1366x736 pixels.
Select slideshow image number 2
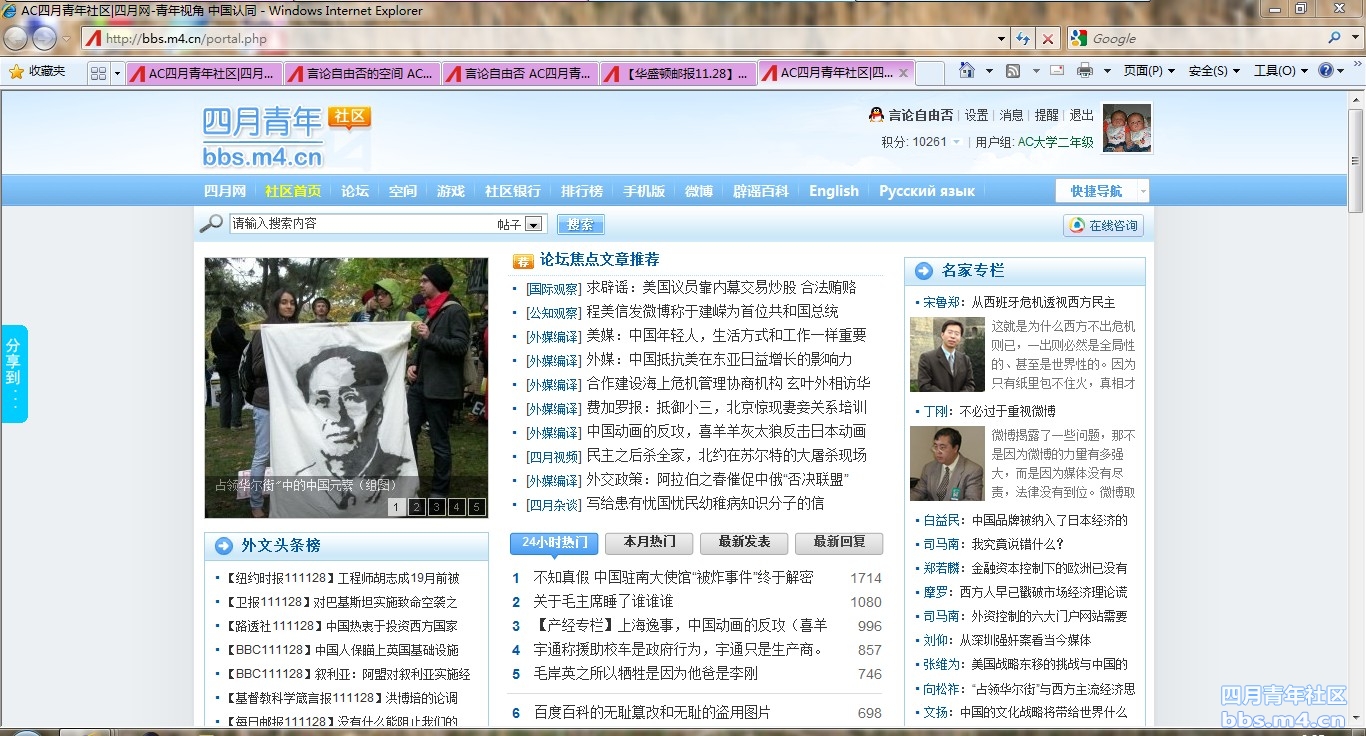416,507
